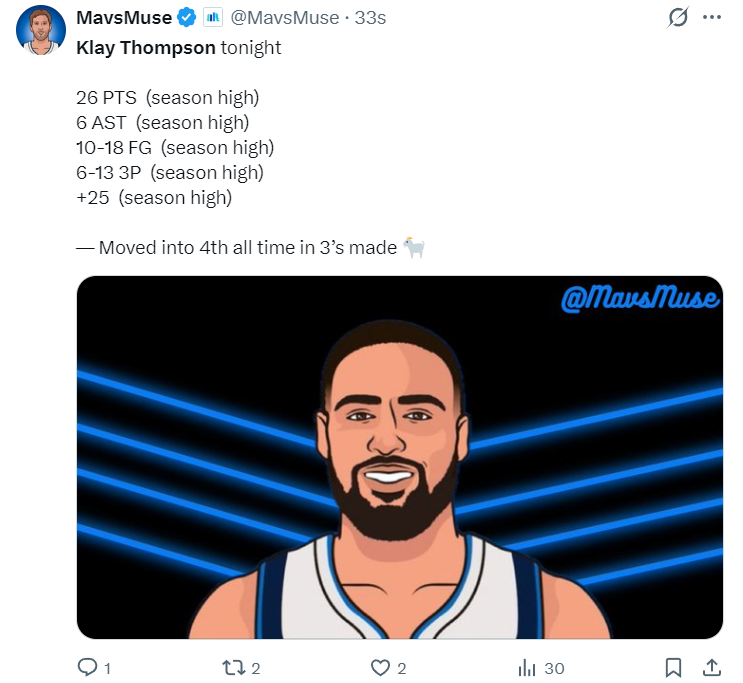This screenshot has height=683, width=743.
Task: Click the view count number 30
Action: click(554, 668)
